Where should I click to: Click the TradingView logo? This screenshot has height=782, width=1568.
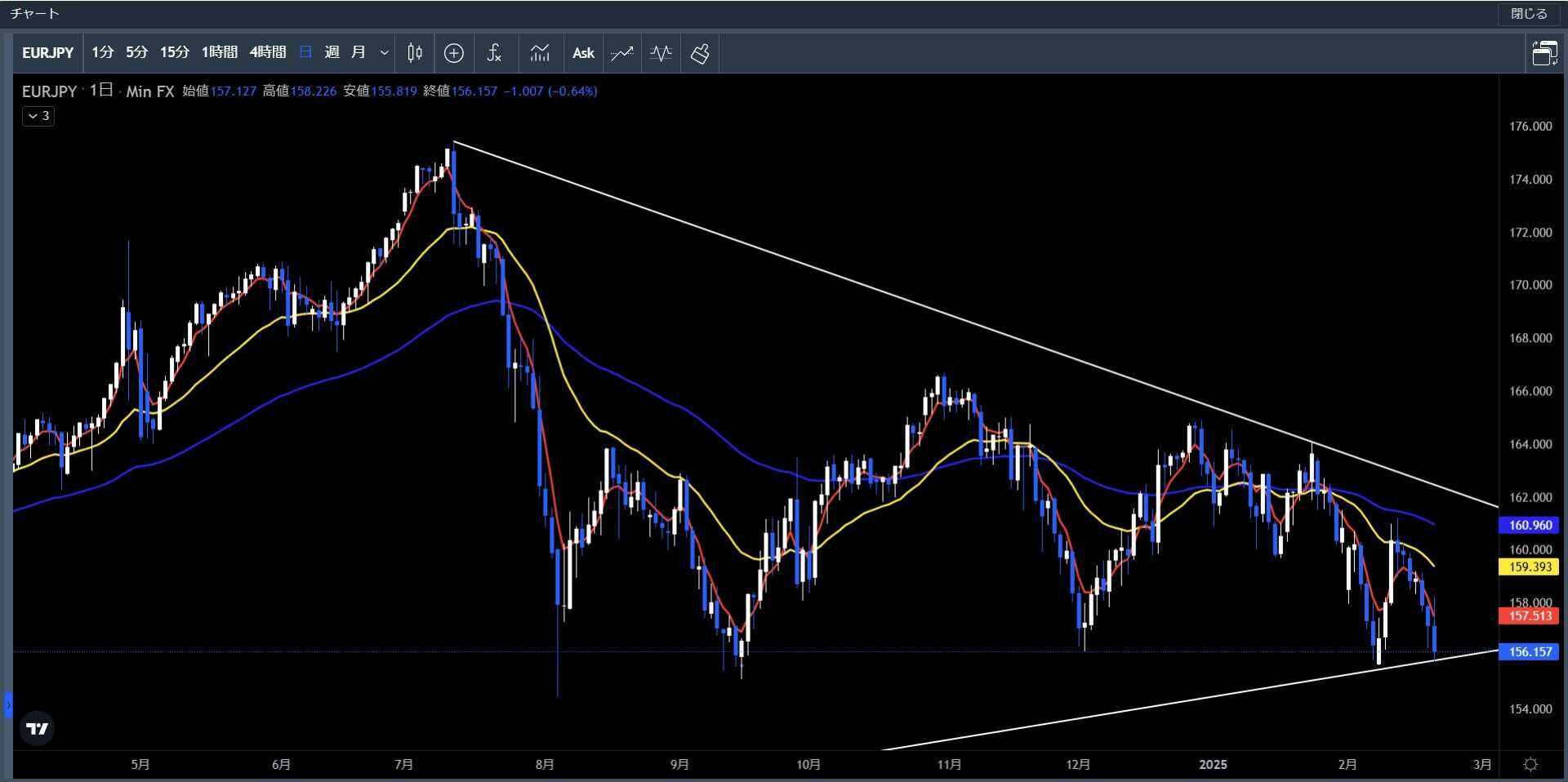coord(37,728)
